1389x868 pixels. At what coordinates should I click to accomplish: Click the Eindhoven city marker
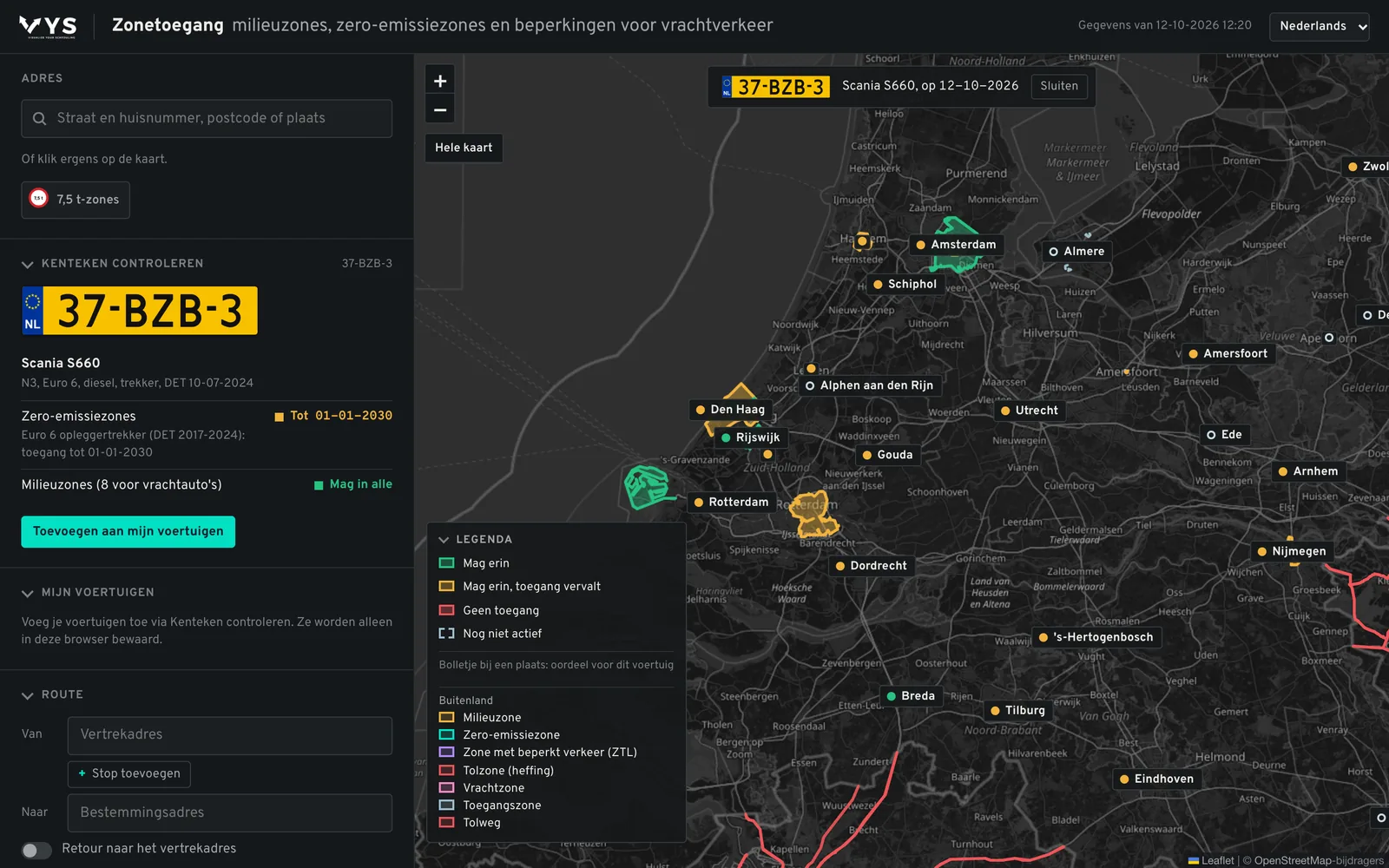pos(1157,779)
